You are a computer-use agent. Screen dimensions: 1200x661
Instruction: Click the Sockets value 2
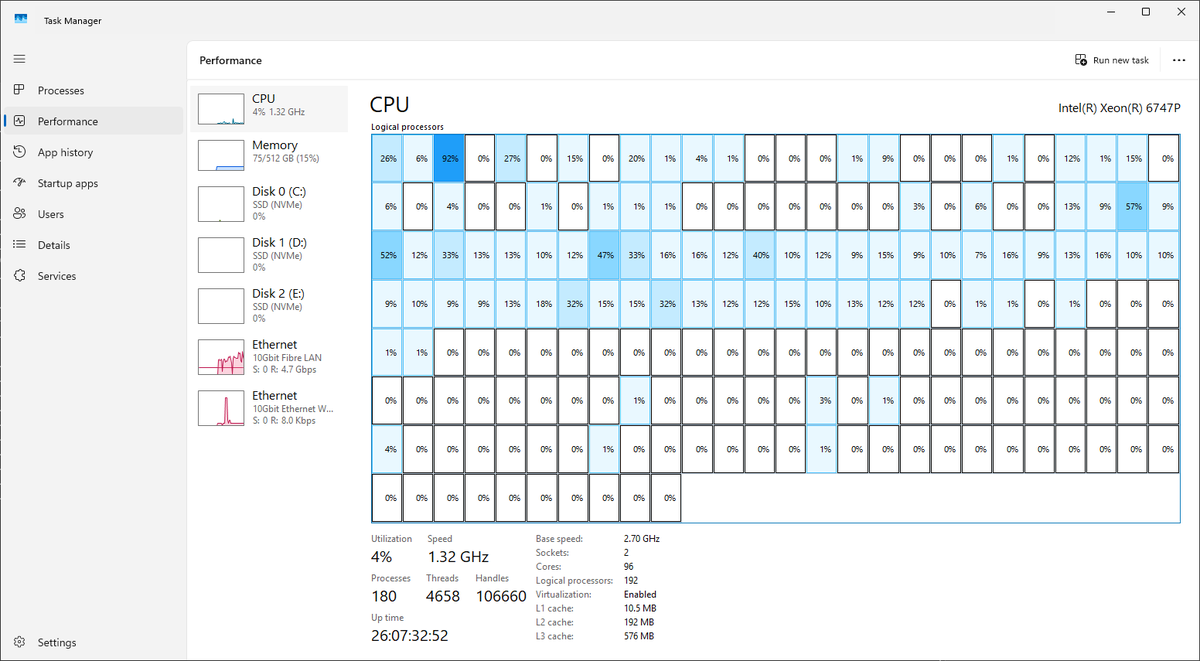(x=626, y=552)
